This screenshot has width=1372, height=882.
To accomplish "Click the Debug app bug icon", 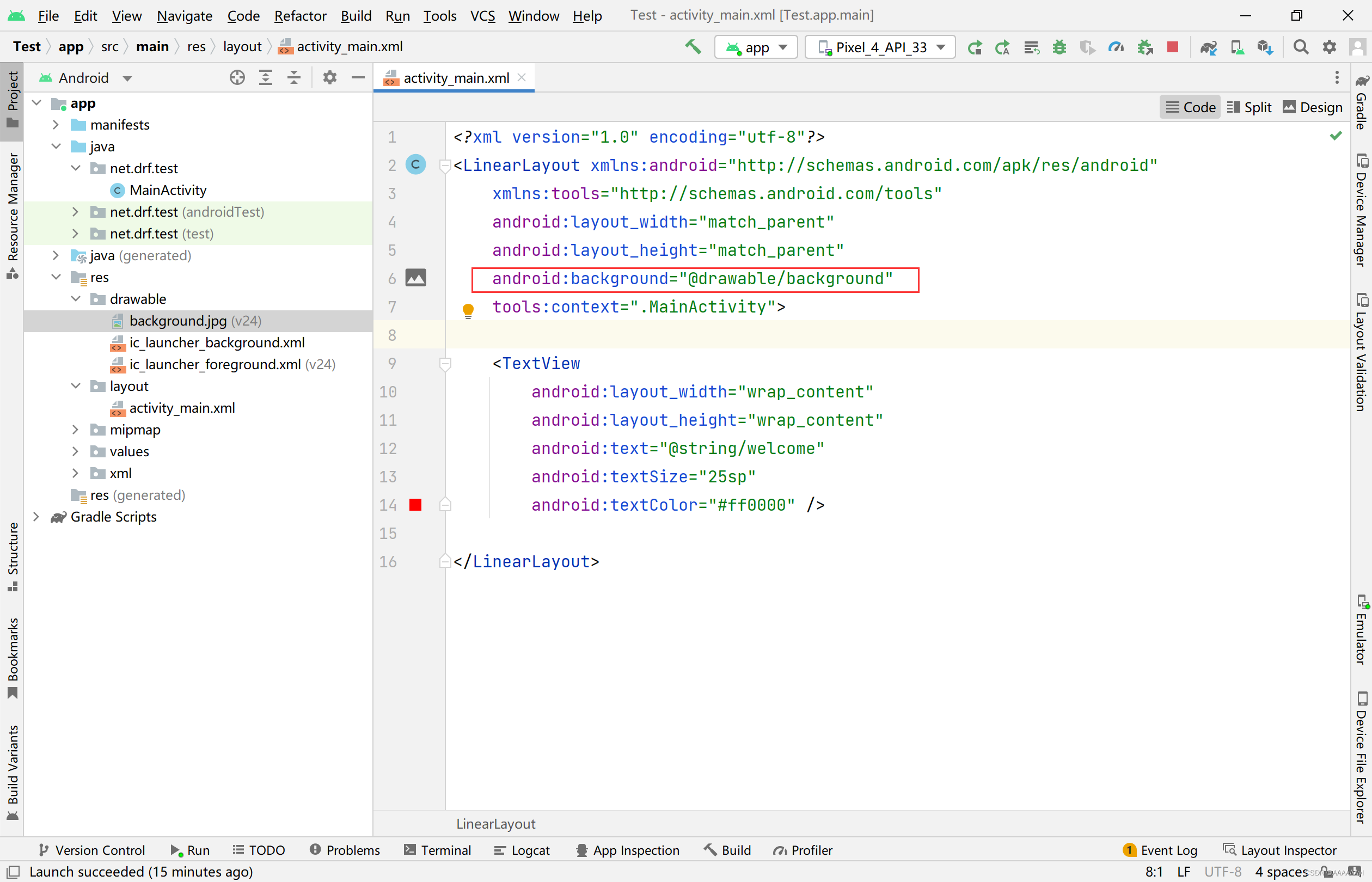I will click(x=1059, y=47).
